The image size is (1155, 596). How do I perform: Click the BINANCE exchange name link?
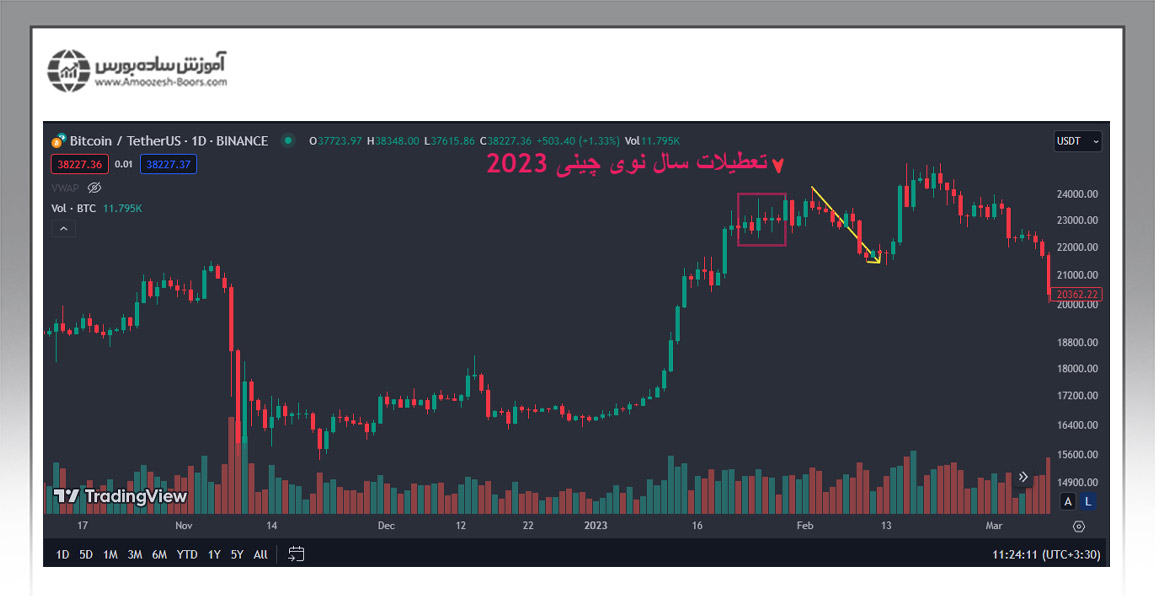click(x=242, y=141)
